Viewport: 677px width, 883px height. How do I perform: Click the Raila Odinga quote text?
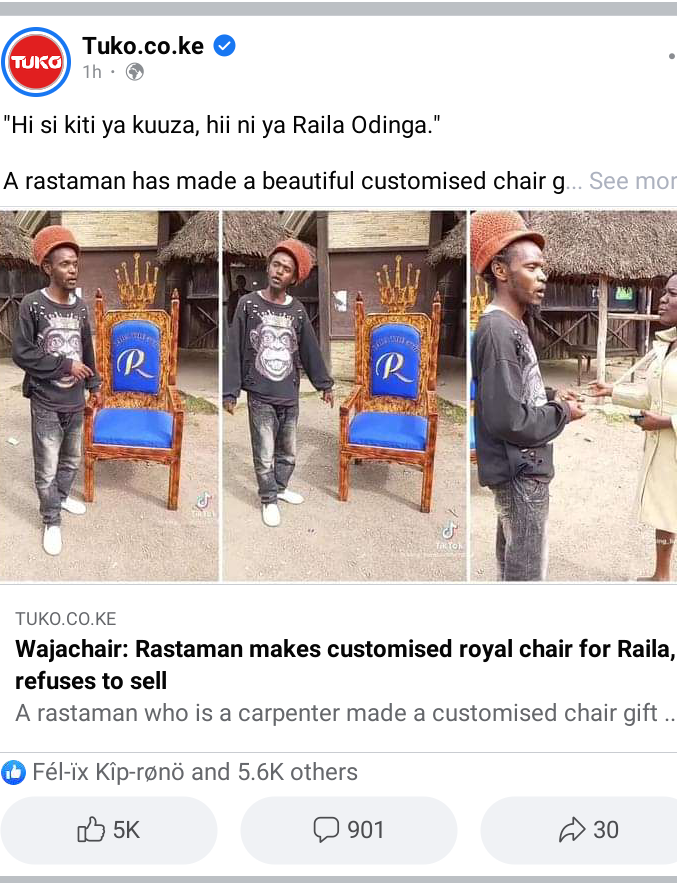click(222, 125)
